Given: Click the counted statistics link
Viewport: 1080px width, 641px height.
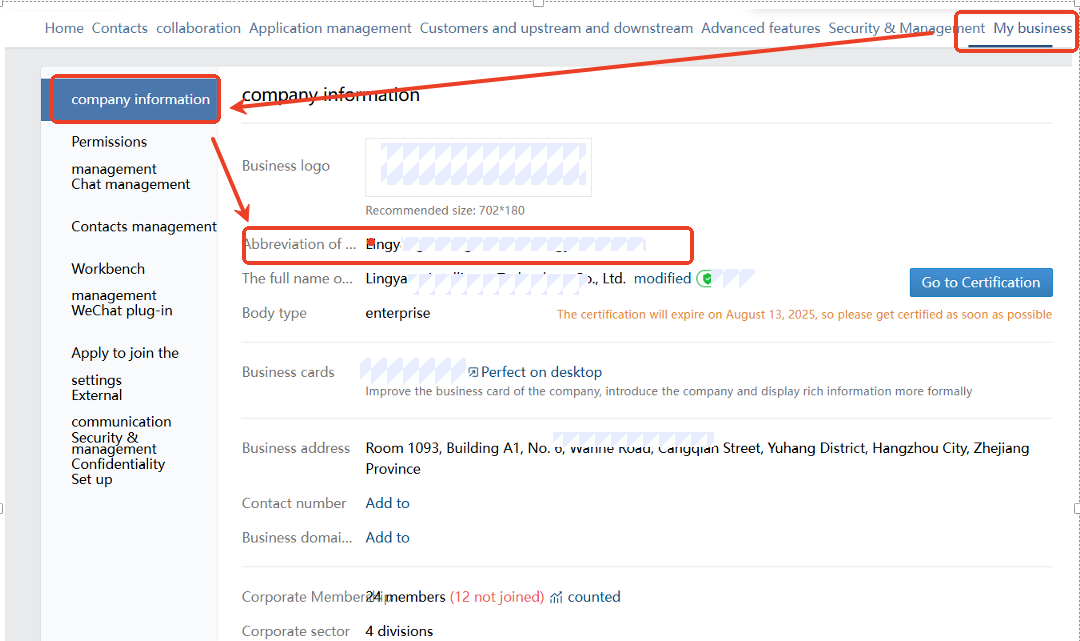Looking at the screenshot, I should pos(594,597).
